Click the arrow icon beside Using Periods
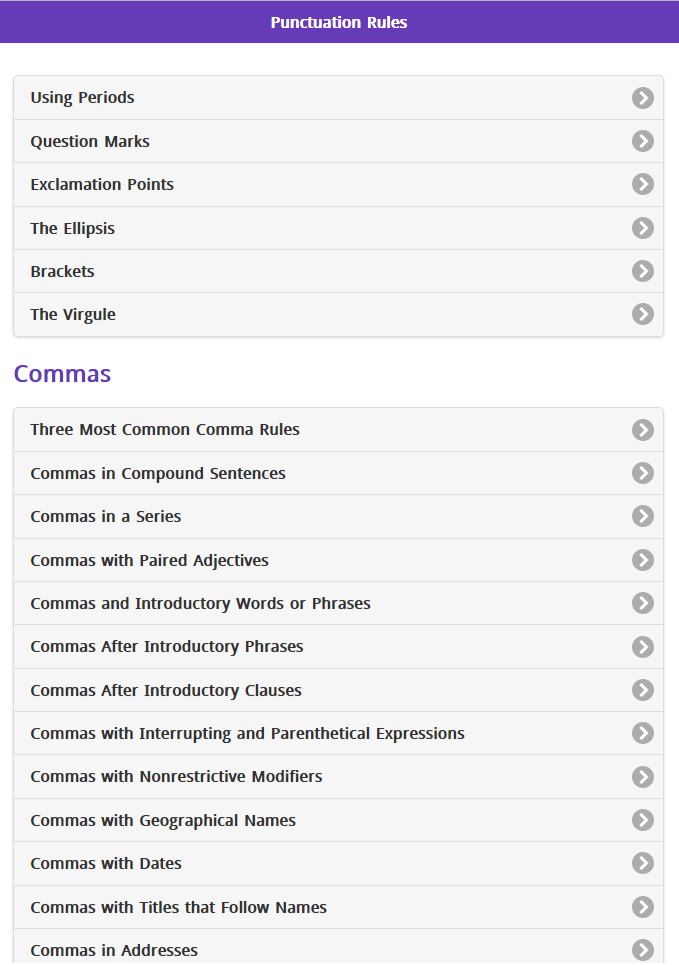 tap(643, 98)
